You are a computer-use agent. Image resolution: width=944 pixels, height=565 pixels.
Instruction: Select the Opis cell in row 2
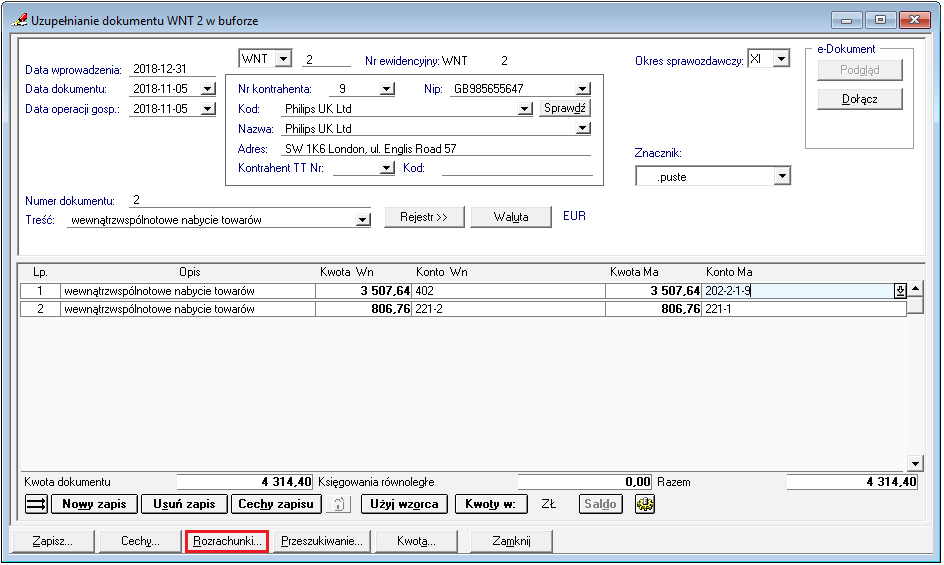pyautogui.click(x=188, y=309)
